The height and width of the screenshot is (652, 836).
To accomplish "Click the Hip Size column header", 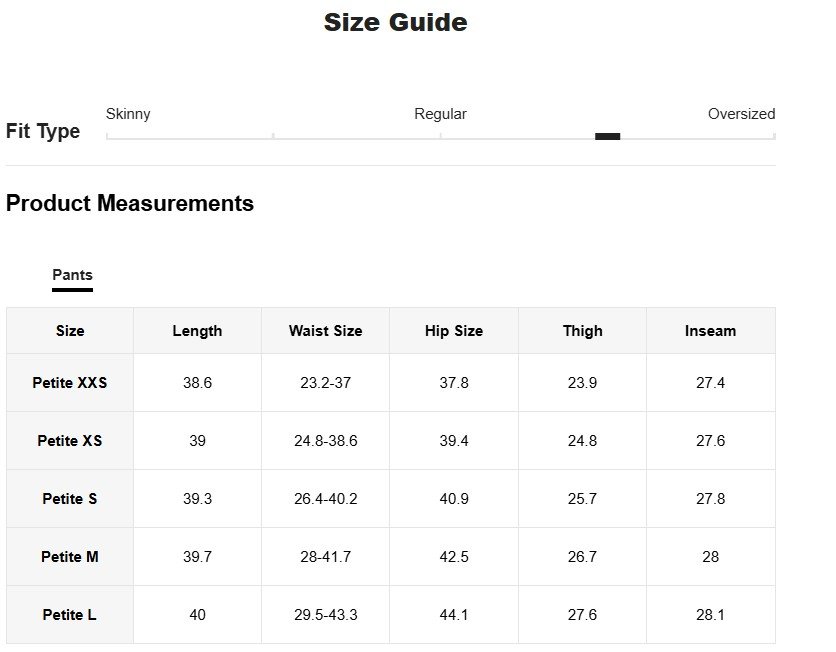I will [453, 331].
